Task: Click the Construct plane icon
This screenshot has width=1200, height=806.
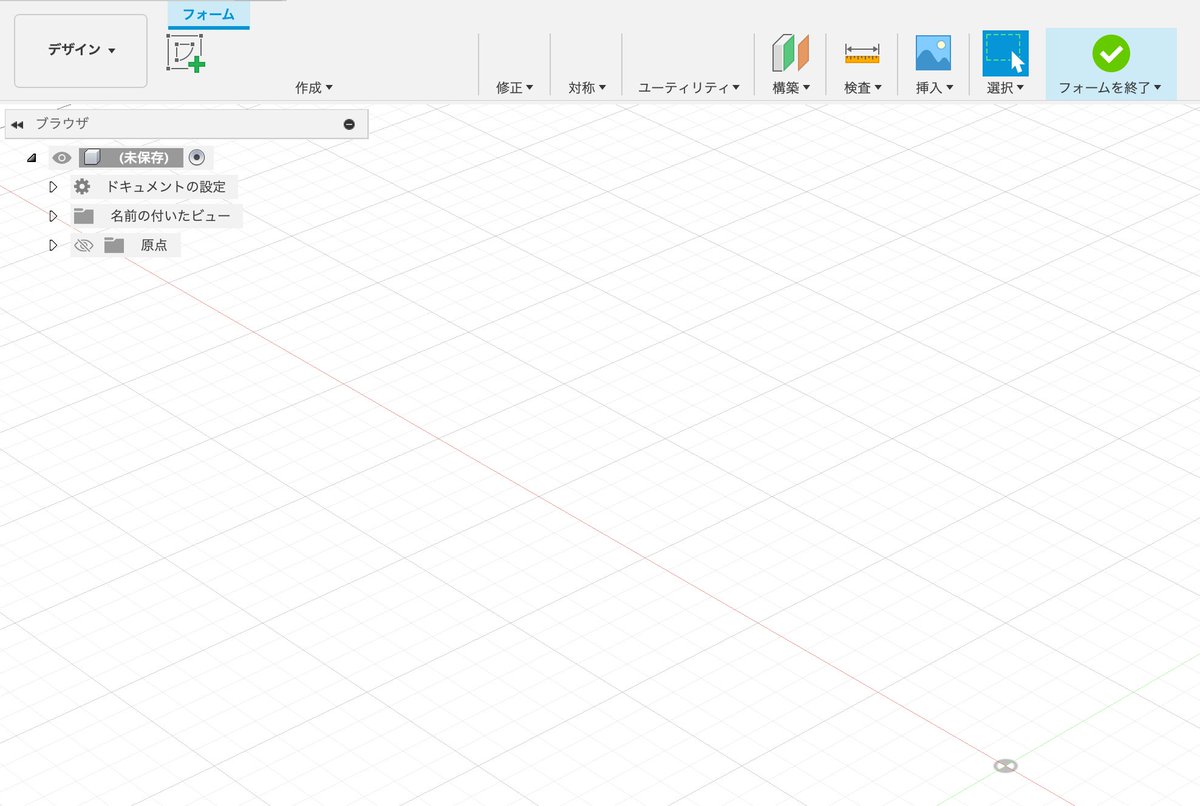Action: 790,53
